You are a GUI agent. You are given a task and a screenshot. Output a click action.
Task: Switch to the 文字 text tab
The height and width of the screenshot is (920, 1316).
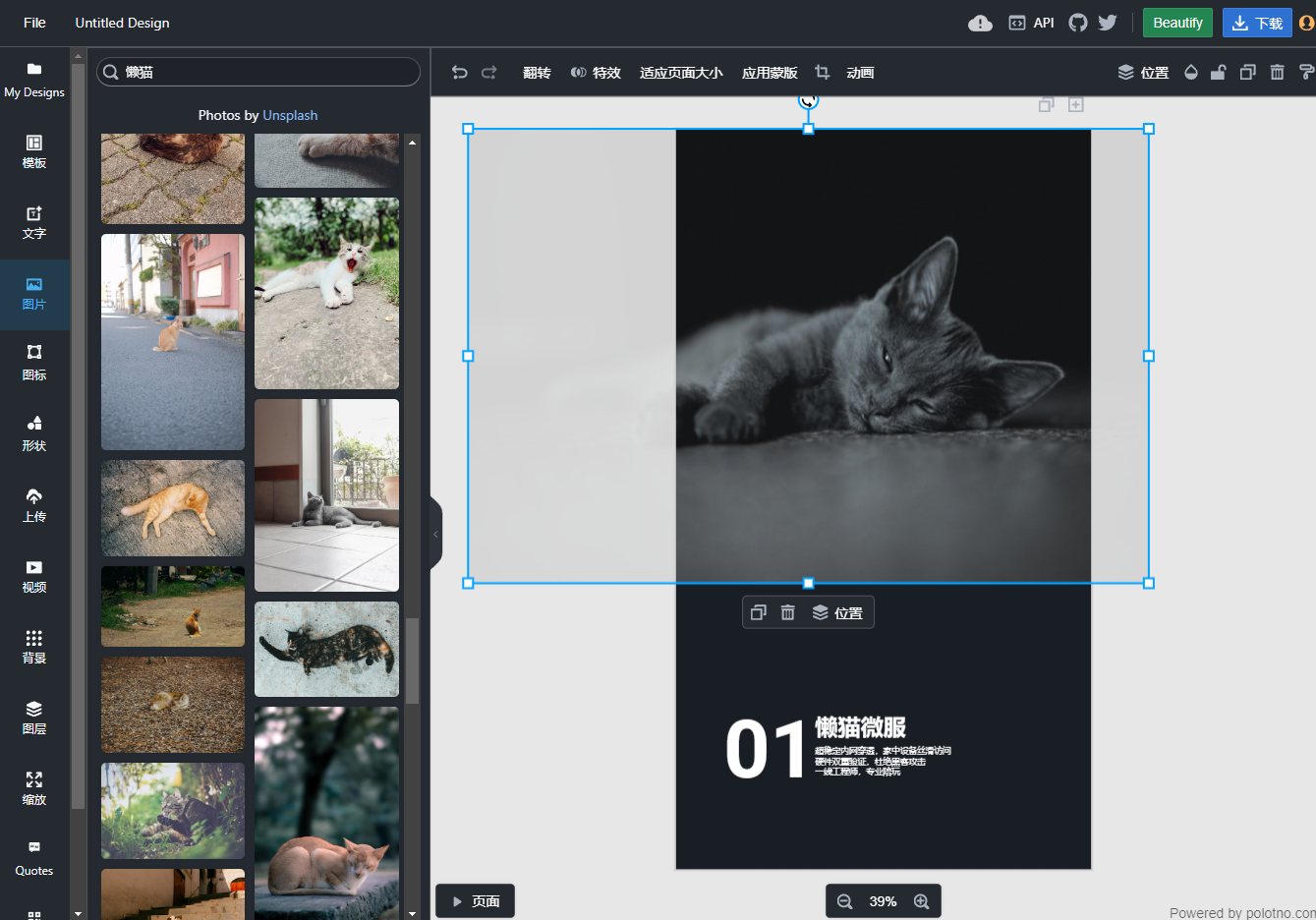coord(34,224)
